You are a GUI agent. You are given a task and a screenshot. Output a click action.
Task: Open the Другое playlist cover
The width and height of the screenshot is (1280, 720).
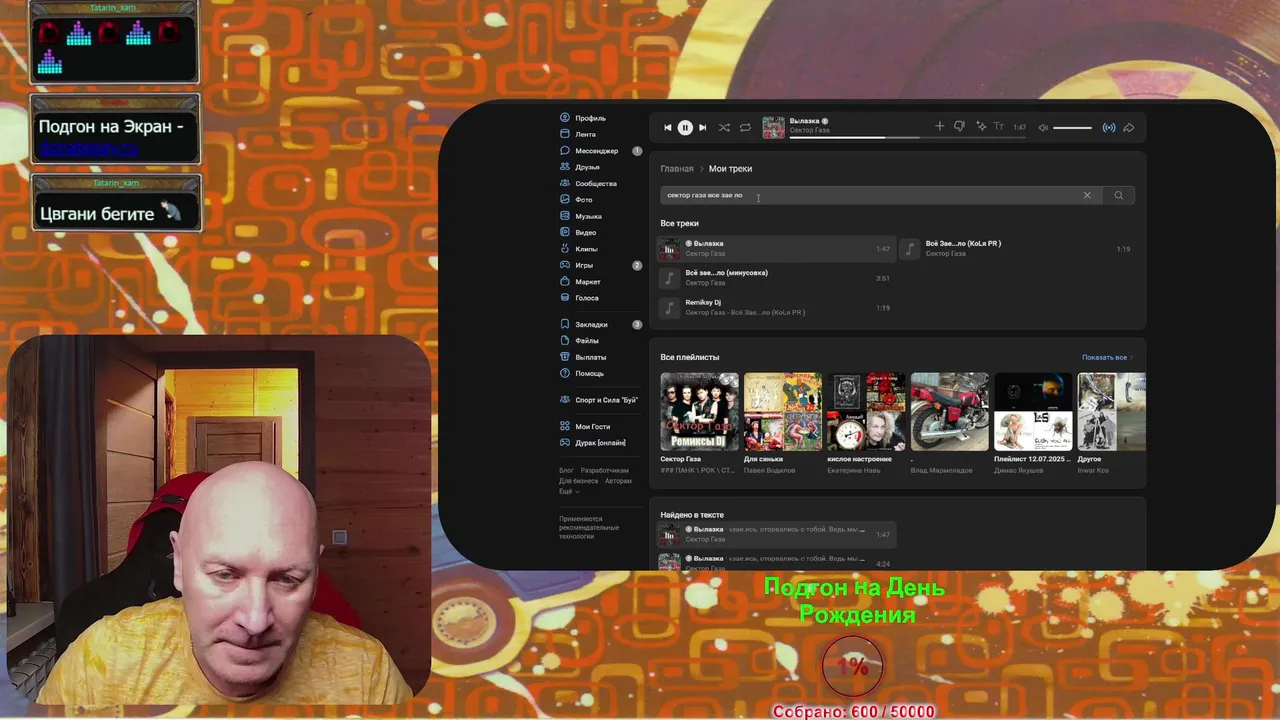[x=1112, y=412]
